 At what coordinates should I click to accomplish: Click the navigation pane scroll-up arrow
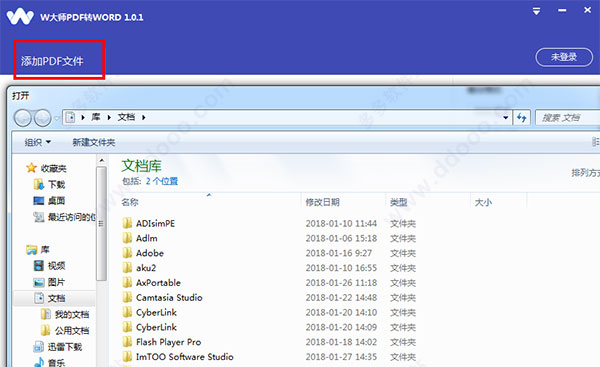tap(101, 160)
